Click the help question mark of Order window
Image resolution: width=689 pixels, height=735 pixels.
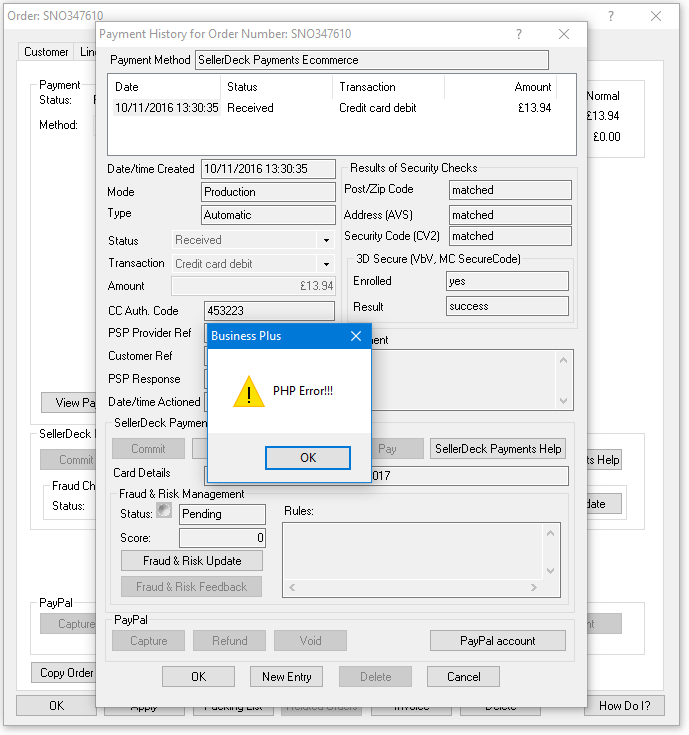[x=611, y=16]
